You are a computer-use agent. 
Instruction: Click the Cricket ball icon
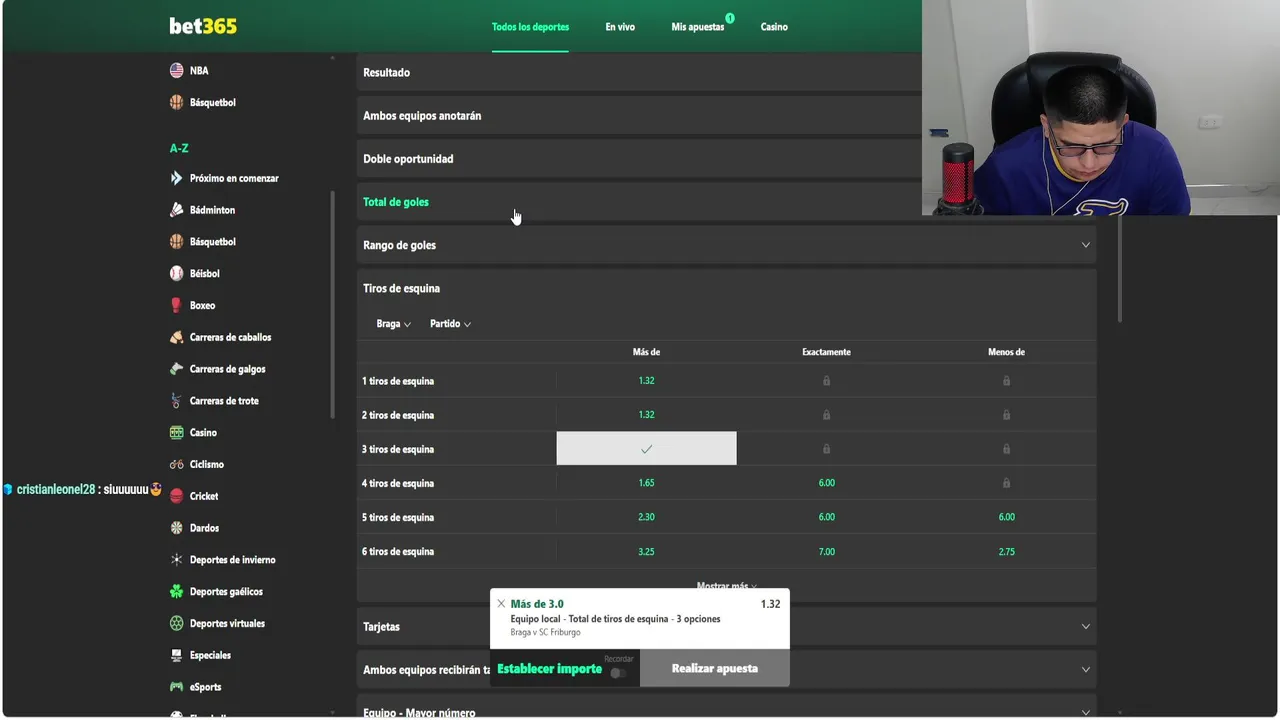point(176,496)
